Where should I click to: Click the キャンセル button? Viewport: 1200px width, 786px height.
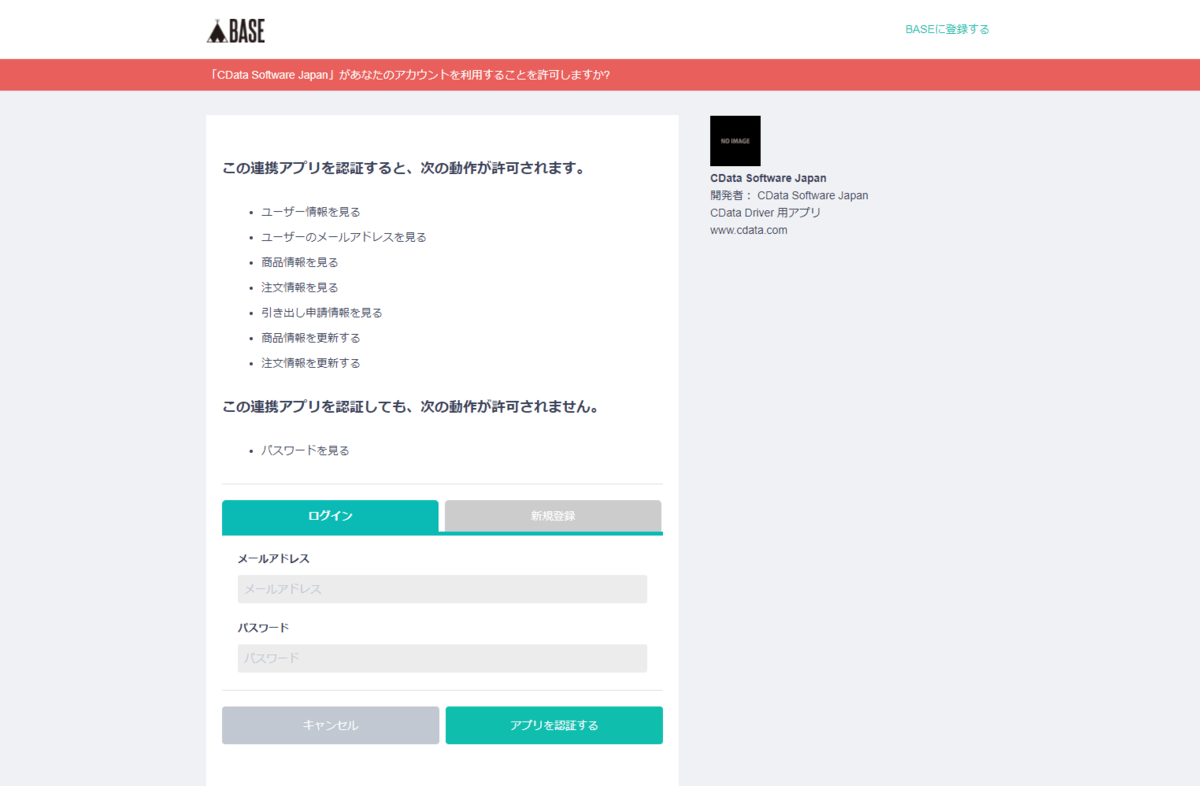330,725
